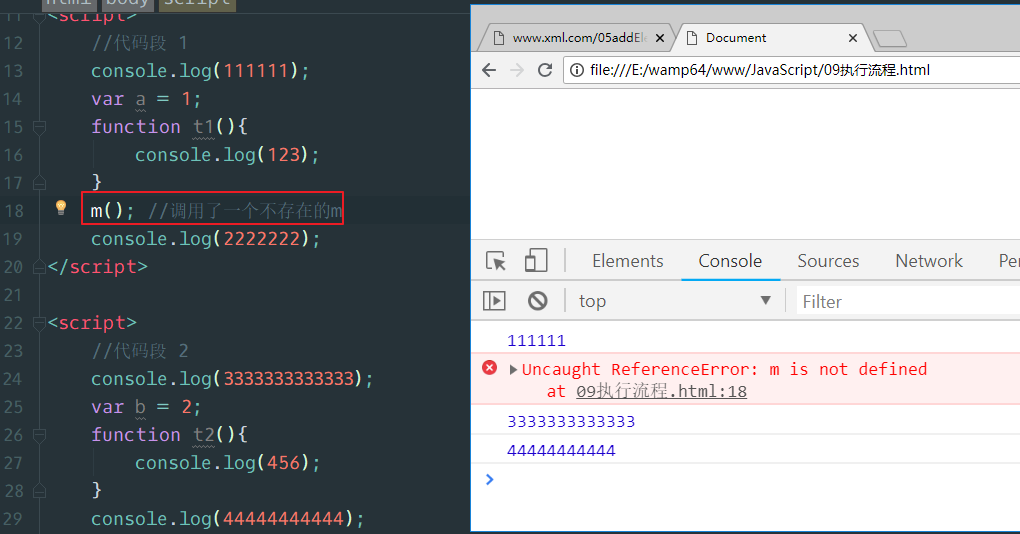This screenshot has width=1020, height=534.
Task: Click console.log(2222222) code line
Action: pos(206,239)
